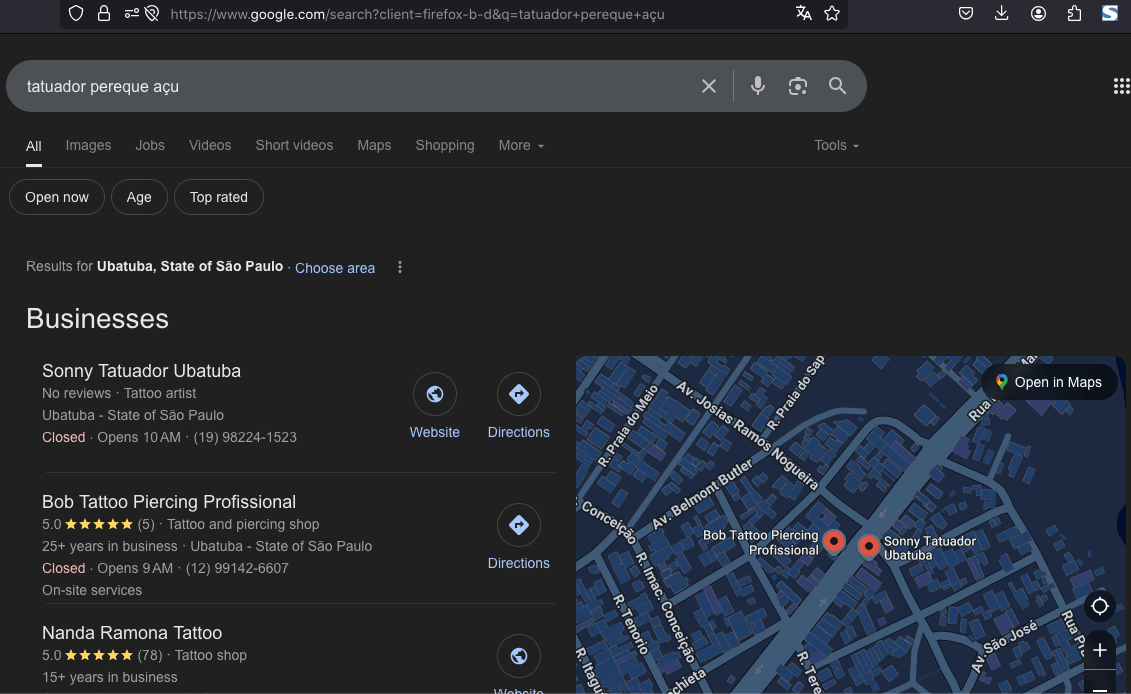Click the search magnifier icon
The height and width of the screenshot is (694, 1131).
coord(837,86)
